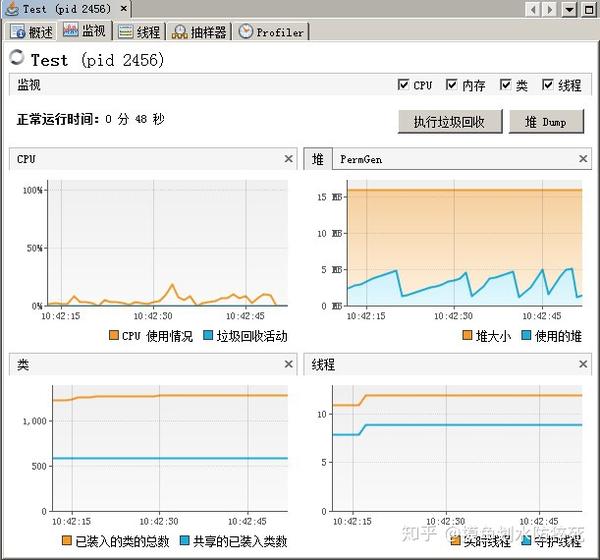This screenshot has height=560, width=600.
Task: Close the 线程 graph panel
Action: click(583, 364)
